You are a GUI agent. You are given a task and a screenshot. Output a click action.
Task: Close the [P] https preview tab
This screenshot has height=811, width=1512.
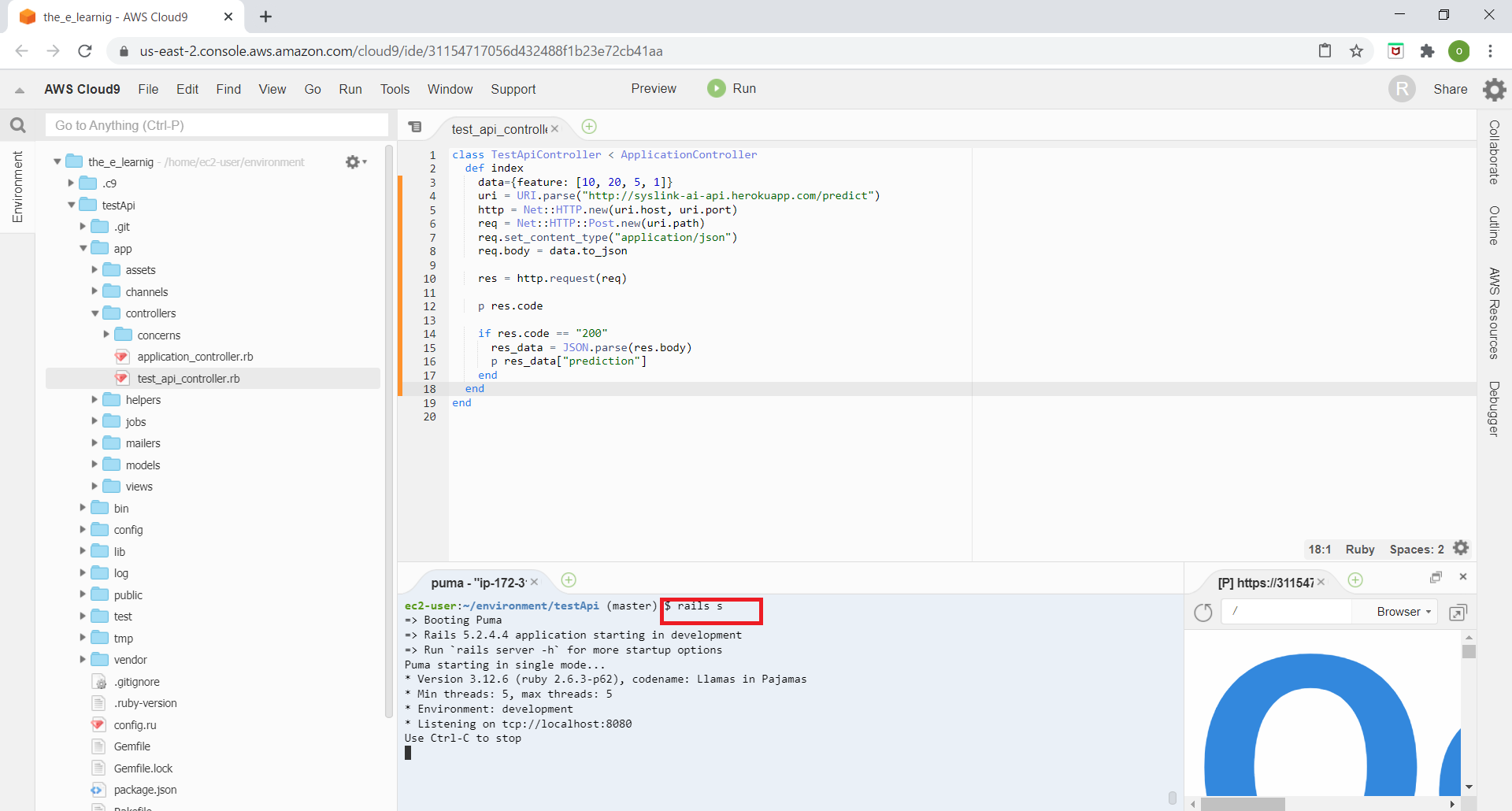1321,582
